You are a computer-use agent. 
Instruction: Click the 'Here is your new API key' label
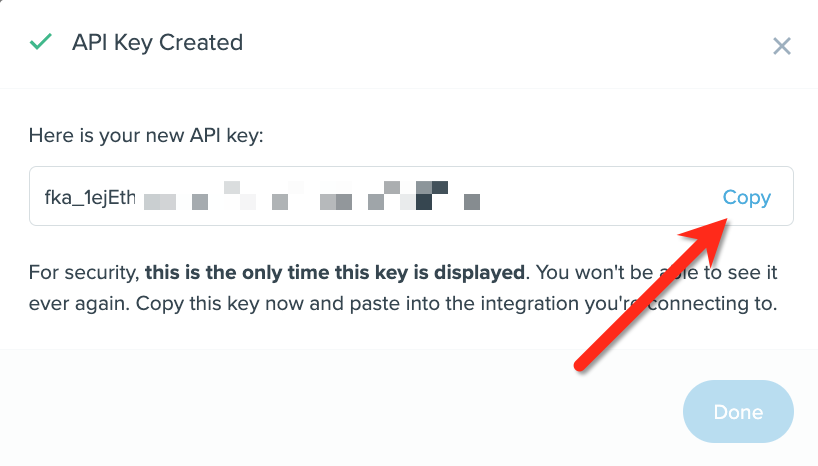pos(146,136)
